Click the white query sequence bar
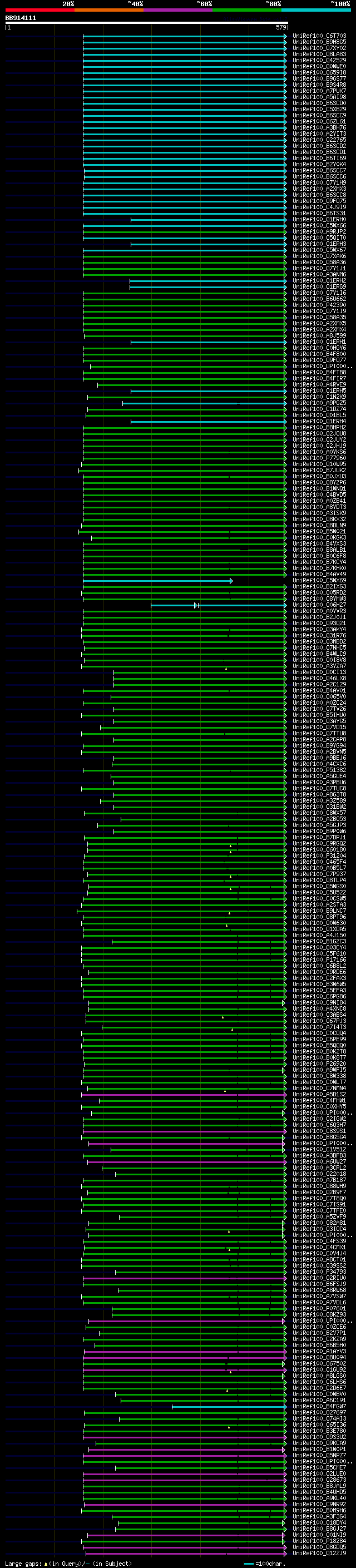The image size is (356, 1568). click(146, 22)
